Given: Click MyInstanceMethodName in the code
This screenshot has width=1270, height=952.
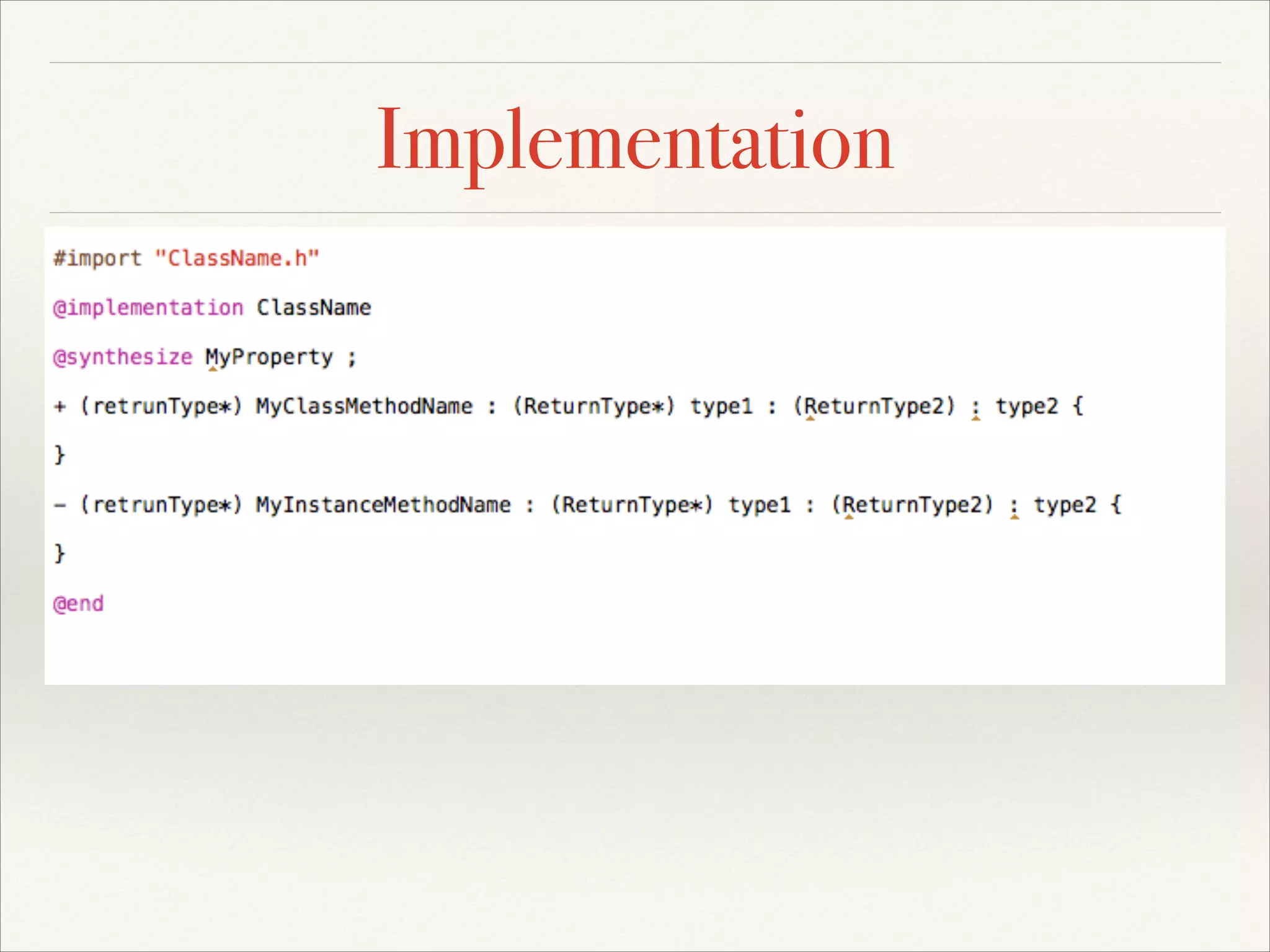Looking at the screenshot, I should coord(383,505).
